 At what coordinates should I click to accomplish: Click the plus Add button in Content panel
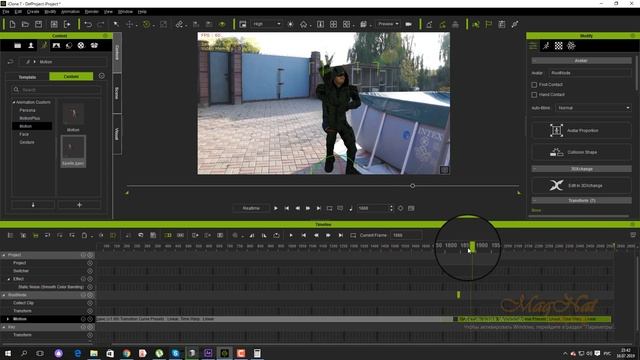[79, 205]
